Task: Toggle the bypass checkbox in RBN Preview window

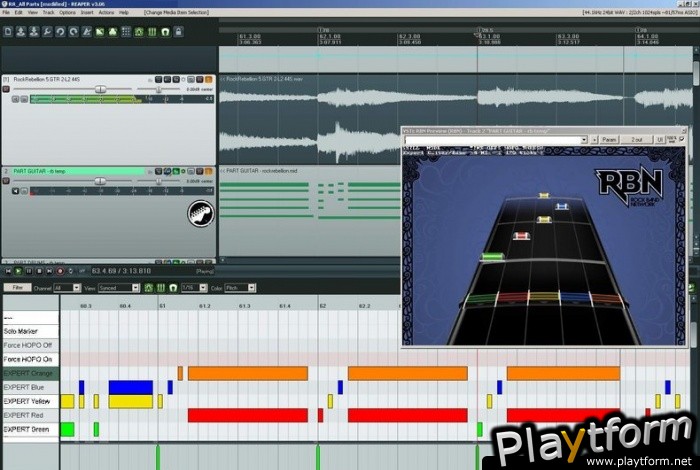Action: pyautogui.click(x=682, y=139)
